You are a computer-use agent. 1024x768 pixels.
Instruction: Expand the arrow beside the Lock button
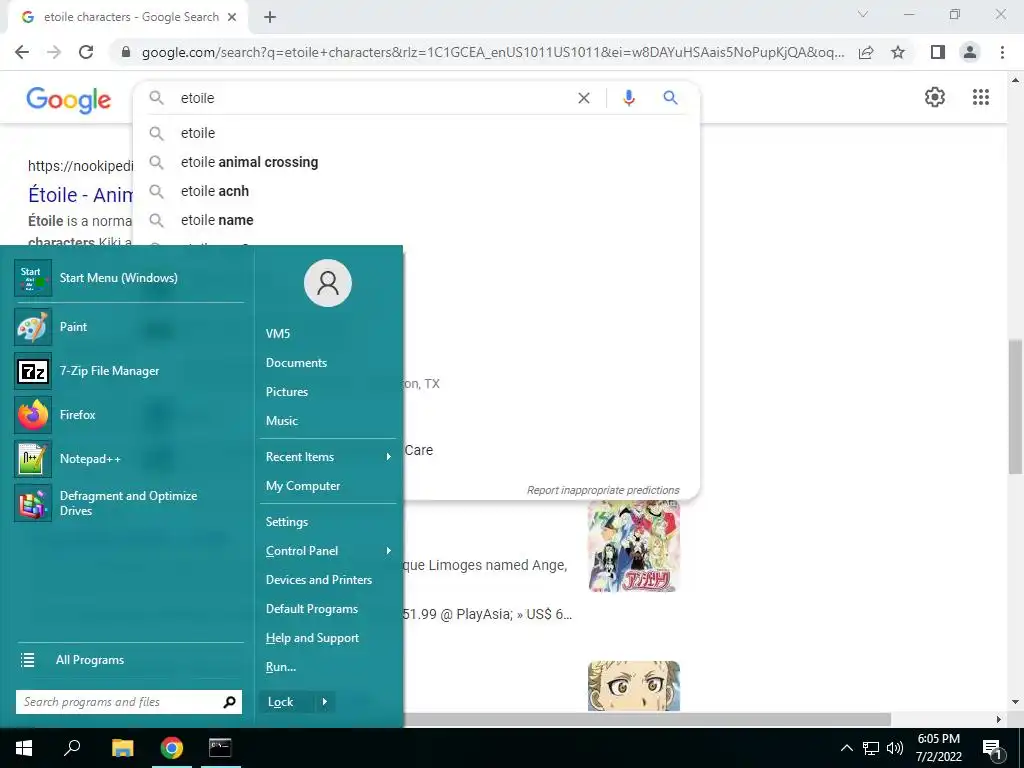pyautogui.click(x=325, y=702)
